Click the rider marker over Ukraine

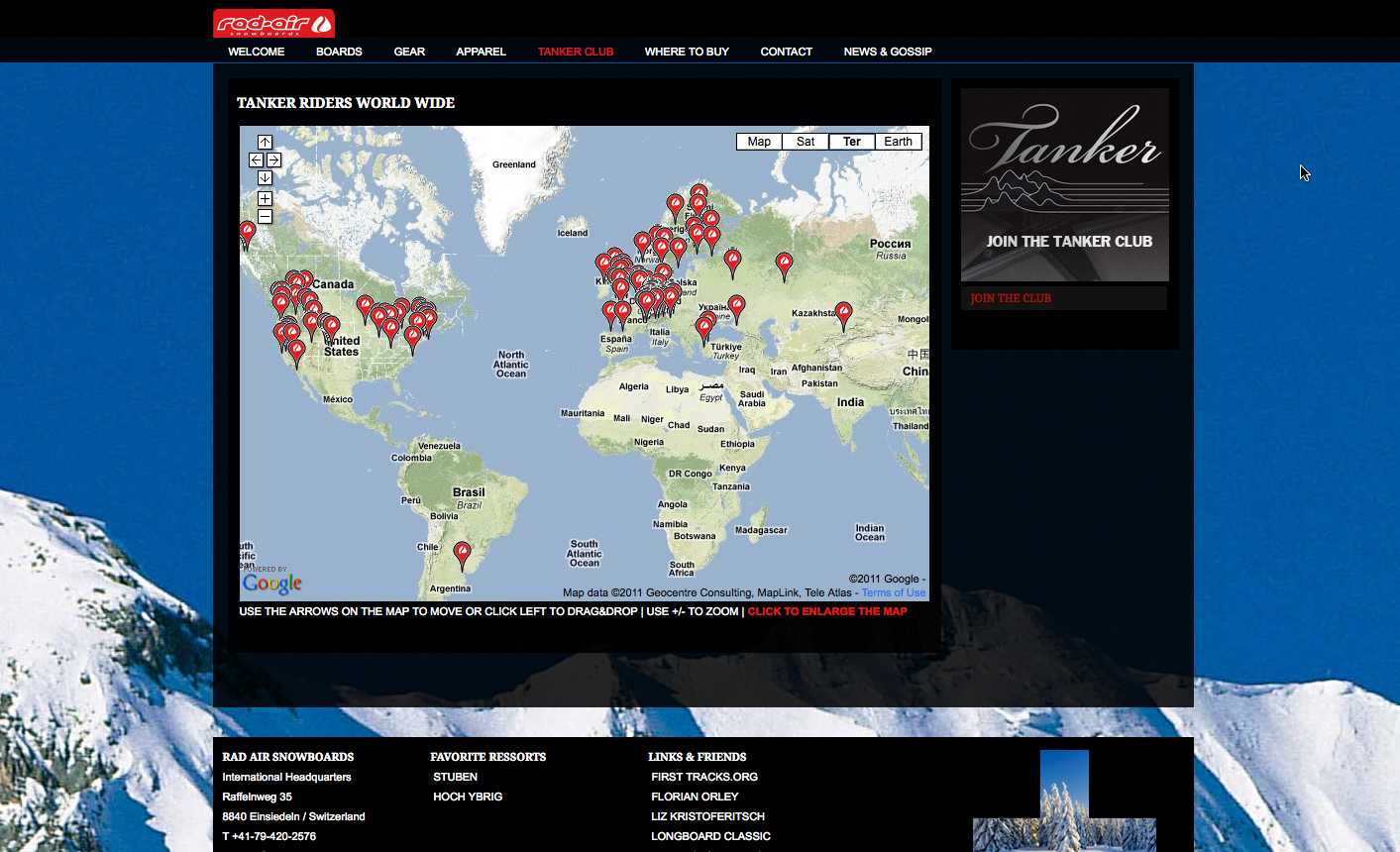[x=736, y=308]
